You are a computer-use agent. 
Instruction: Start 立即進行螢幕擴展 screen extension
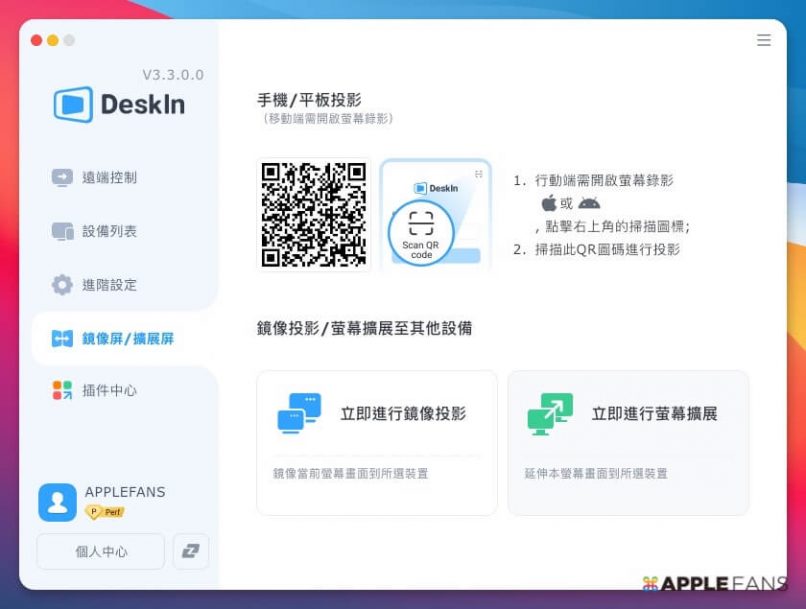(654, 414)
